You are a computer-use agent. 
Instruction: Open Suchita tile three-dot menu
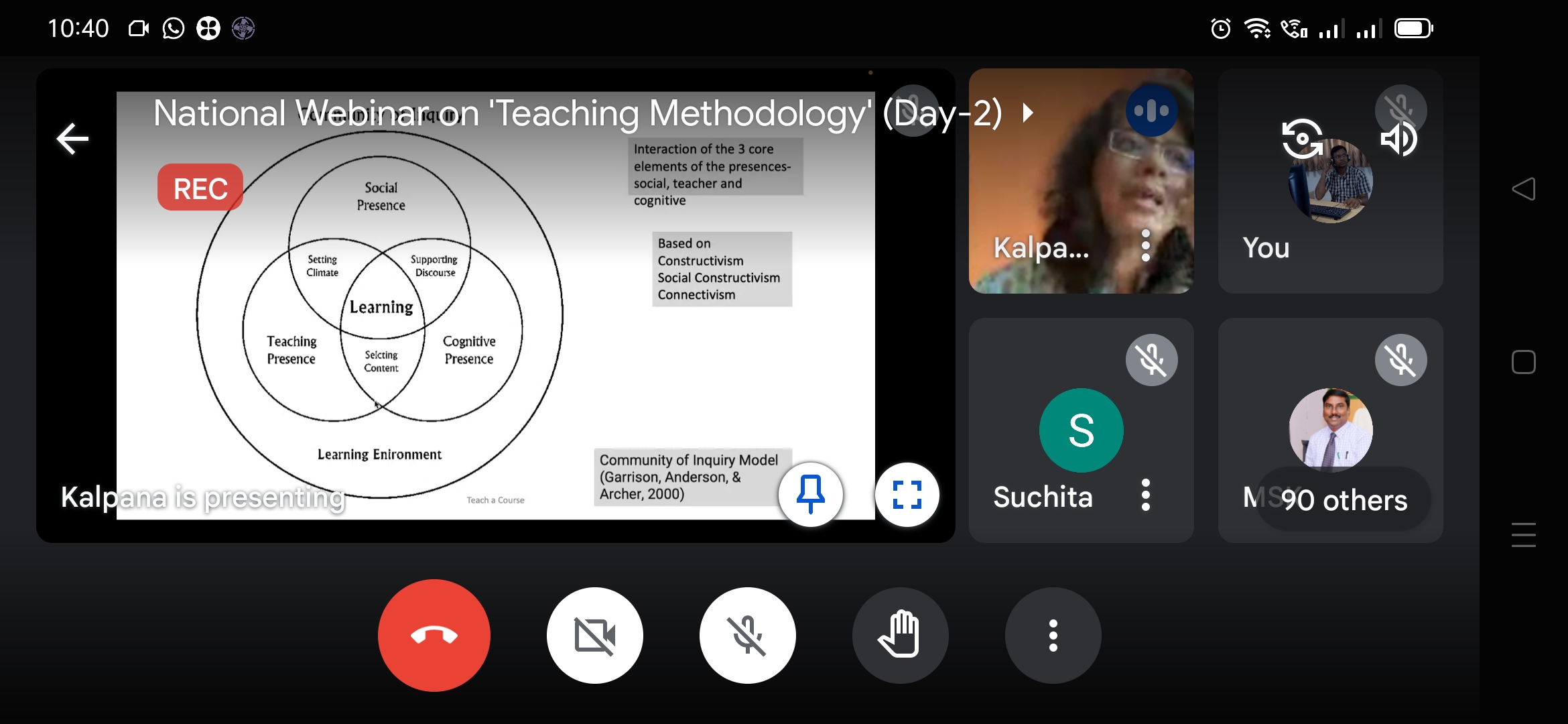(1146, 495)
